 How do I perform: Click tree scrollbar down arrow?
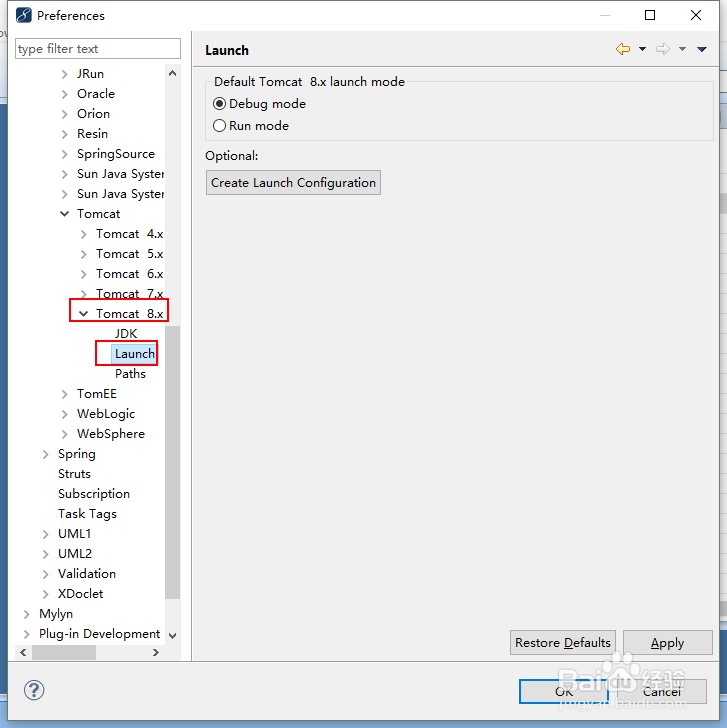tap(173, 636)
